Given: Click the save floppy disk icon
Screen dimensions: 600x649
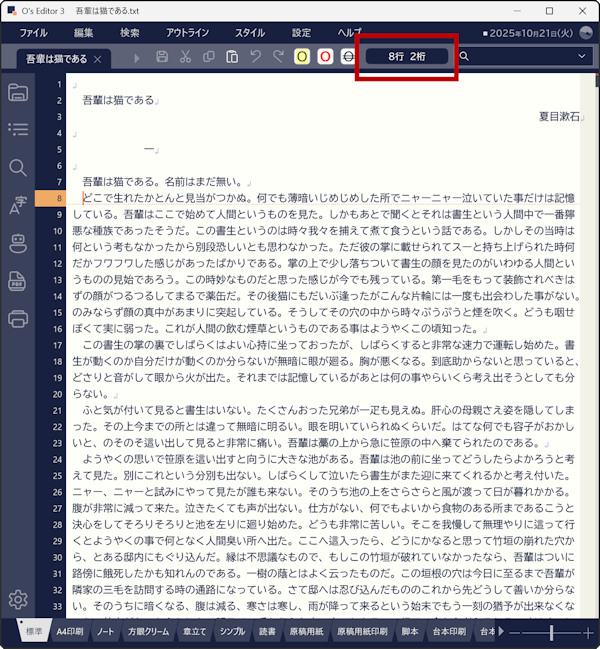Looking at the screenshot, I should pos(162,57).
